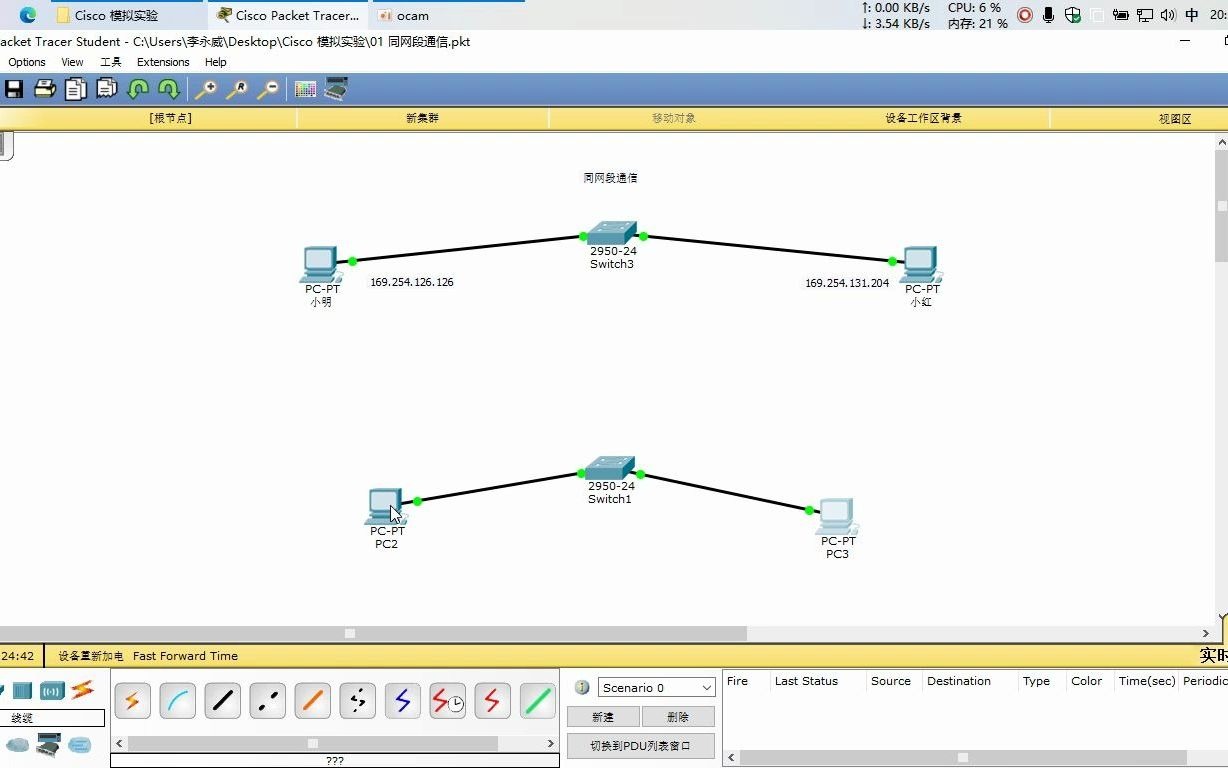The height and width of the screenshot is (768, 1228).
Task: Select the automatic connection lightning icon
Action: coord(133,701)
